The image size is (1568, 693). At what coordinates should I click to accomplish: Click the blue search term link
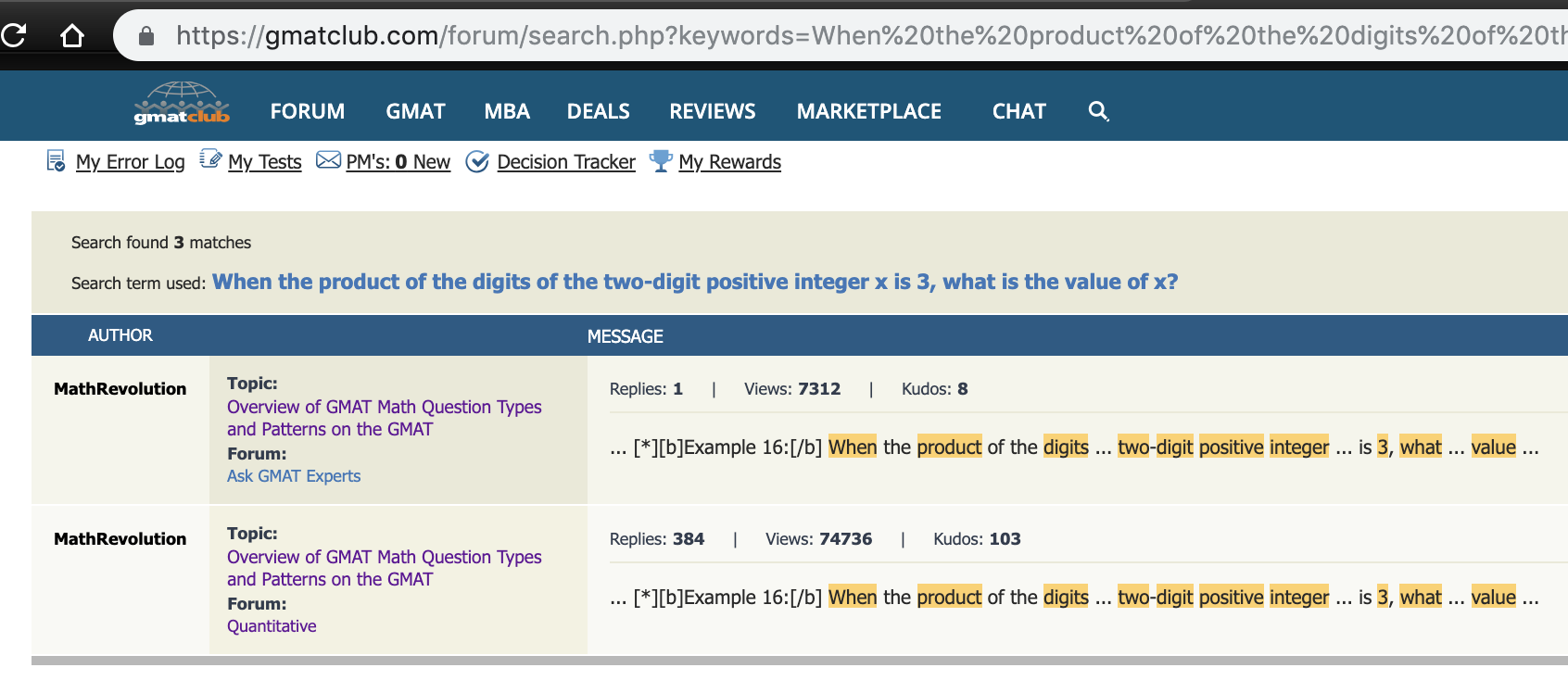695,282
